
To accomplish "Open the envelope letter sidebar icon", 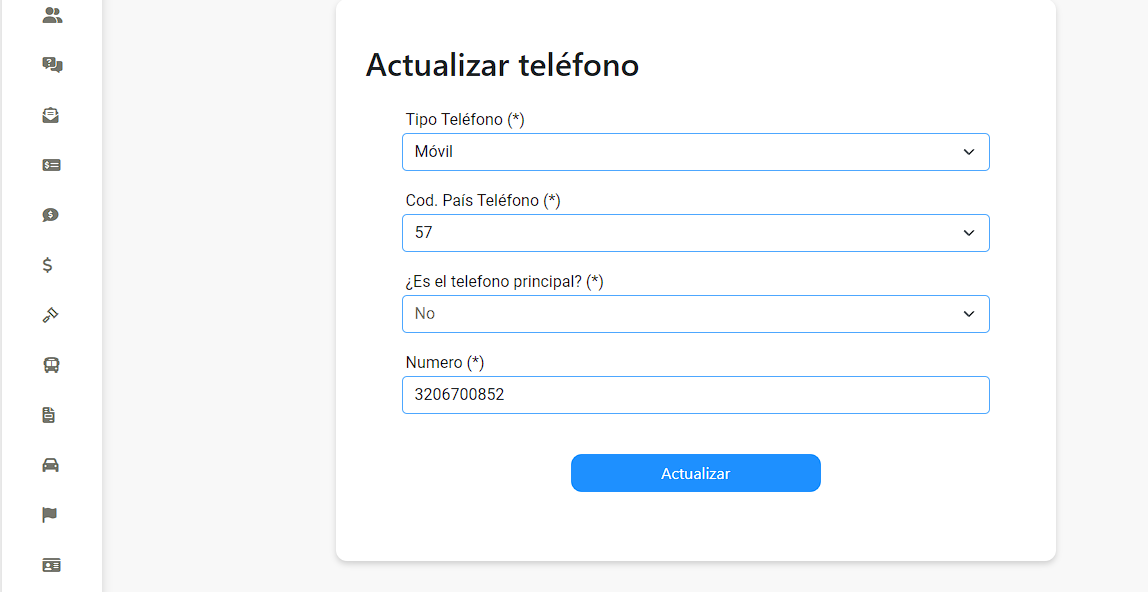I will pos(51,115).
